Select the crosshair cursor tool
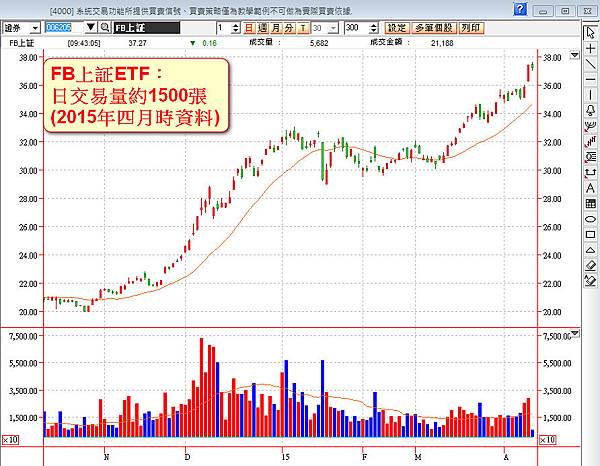This screenshot has width=600, height=466. 590,49
